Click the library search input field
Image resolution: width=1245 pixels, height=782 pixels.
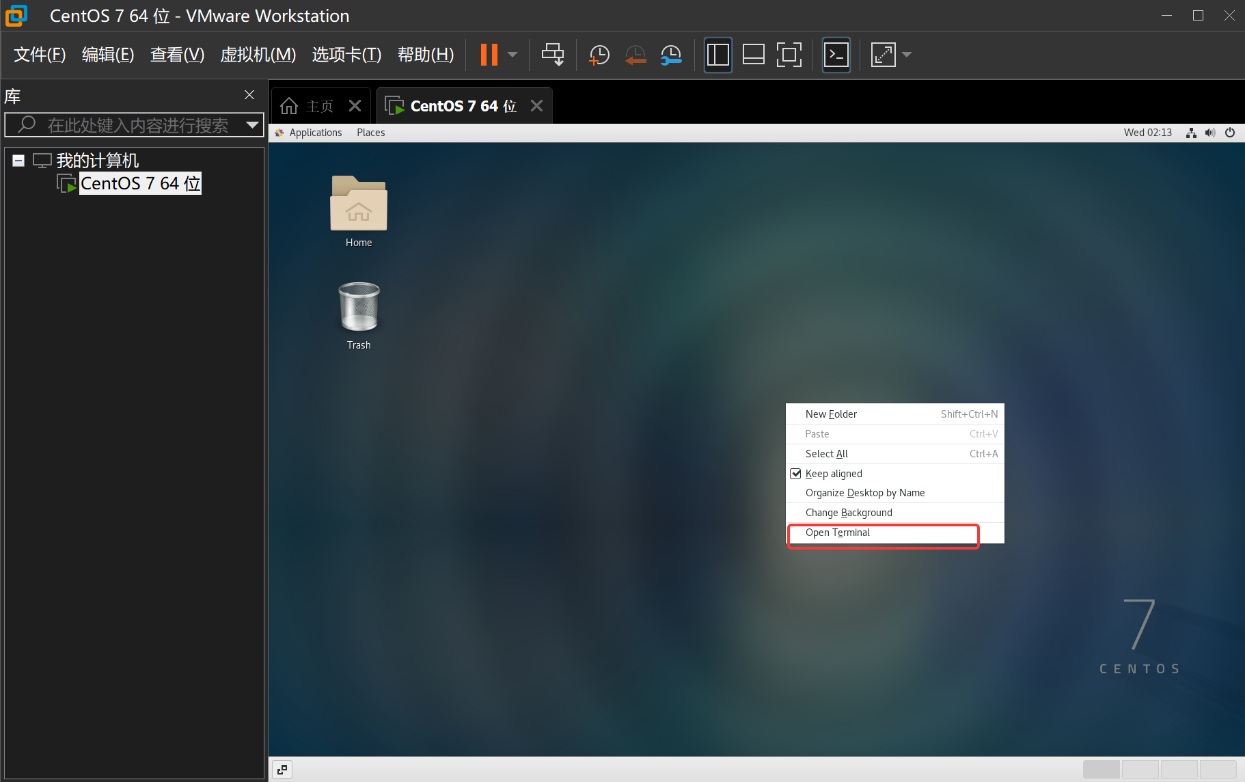point(130,124)
